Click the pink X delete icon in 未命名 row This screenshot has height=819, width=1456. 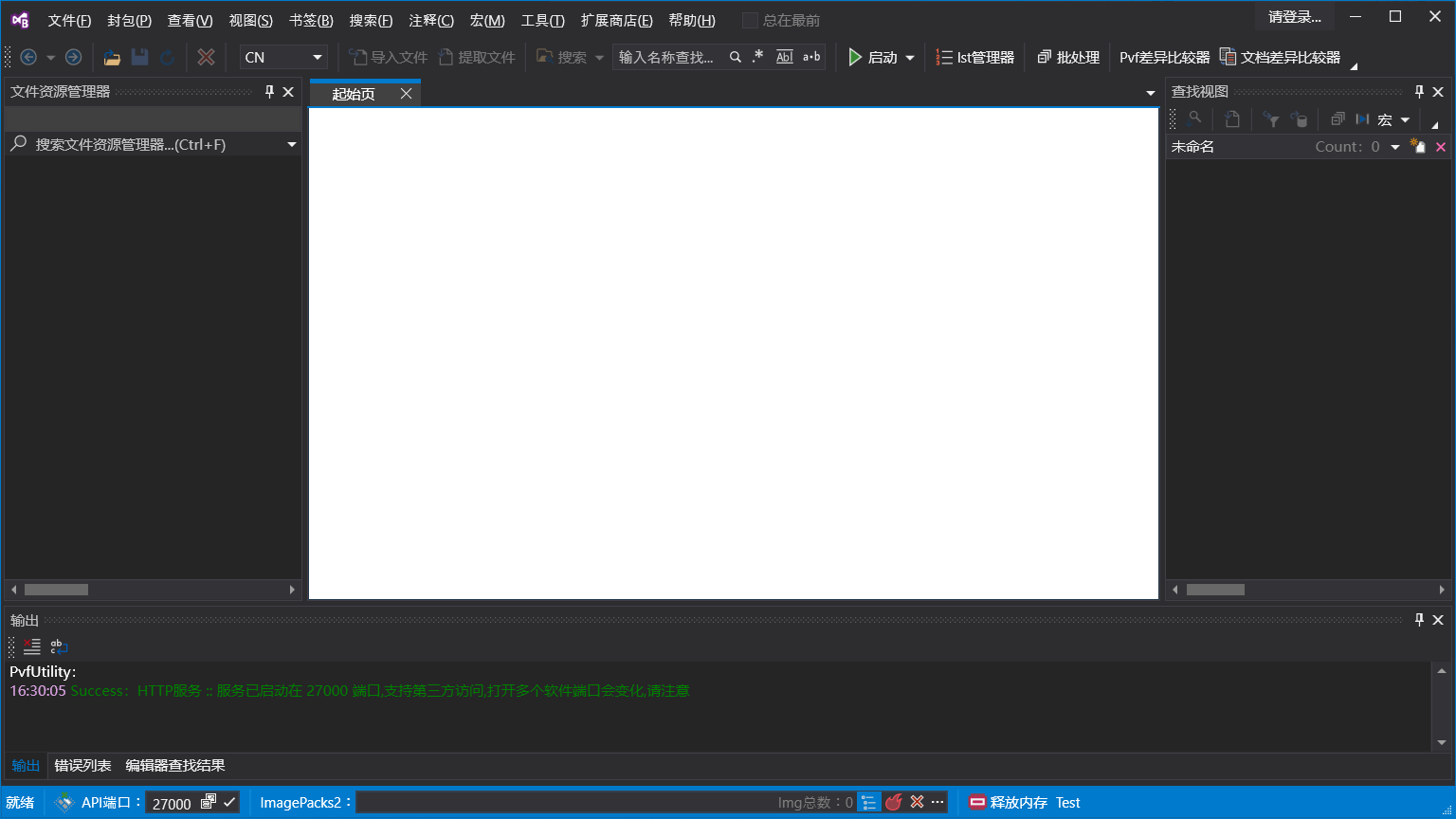point(1441,147)
